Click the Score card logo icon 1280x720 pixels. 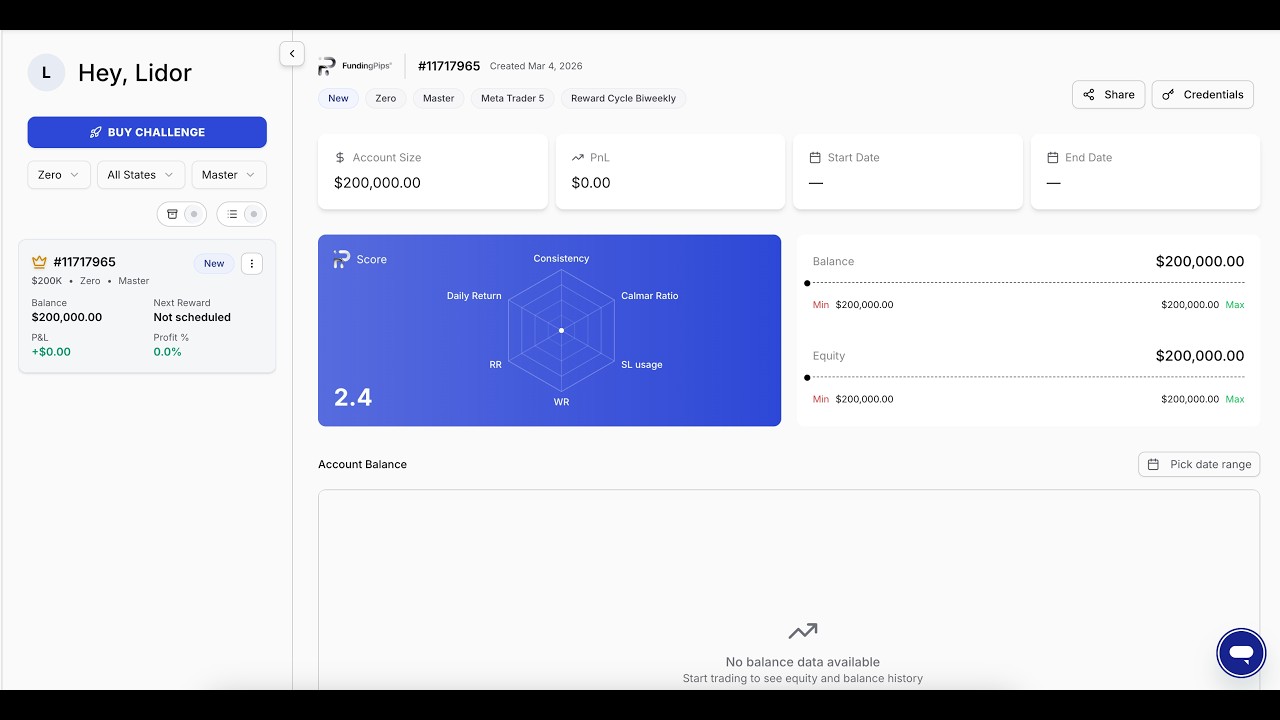tap(342, 259)
